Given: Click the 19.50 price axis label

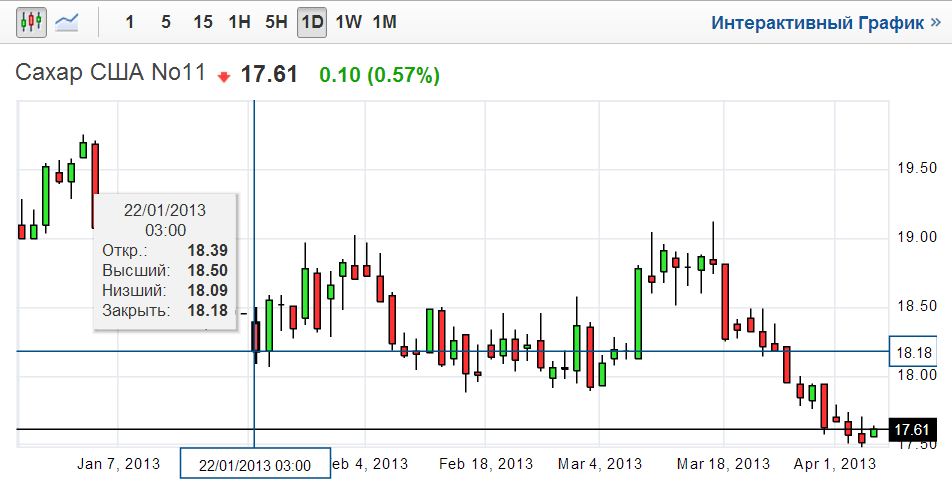Looking at the screenshot, I should pyautogui.click(x=917, y=168).
